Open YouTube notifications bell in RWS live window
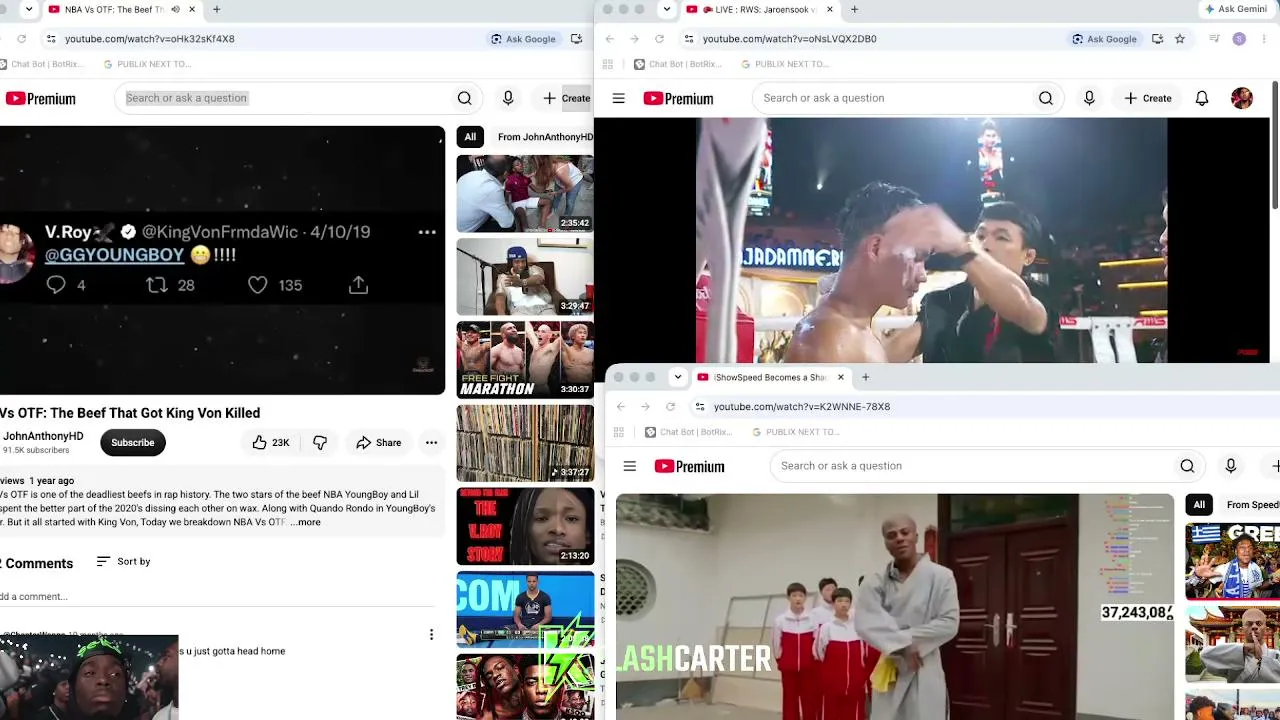The height and width of the screenshot is (720, 1280). (1202, 98)
